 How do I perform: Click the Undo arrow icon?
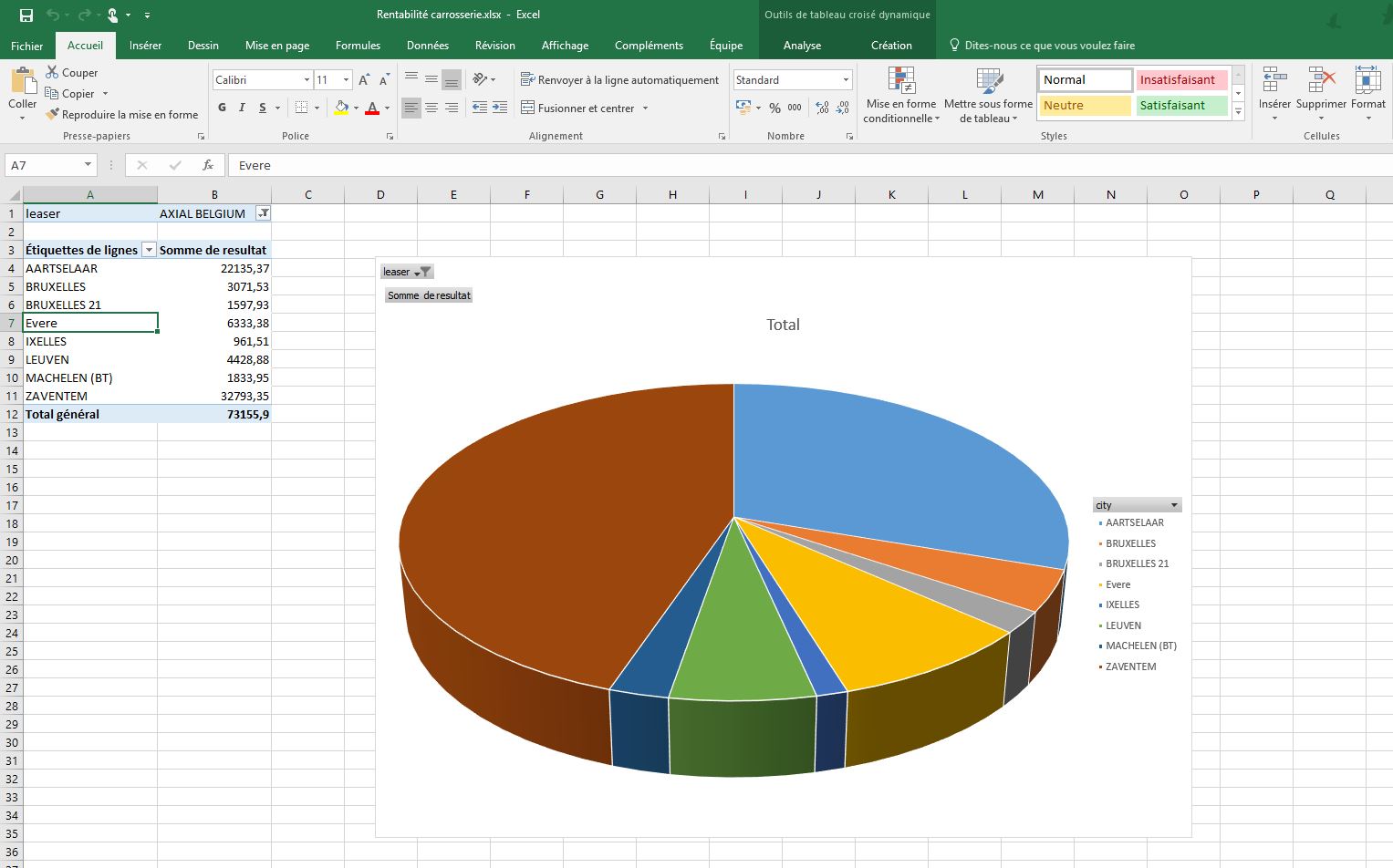pos(53,15)
